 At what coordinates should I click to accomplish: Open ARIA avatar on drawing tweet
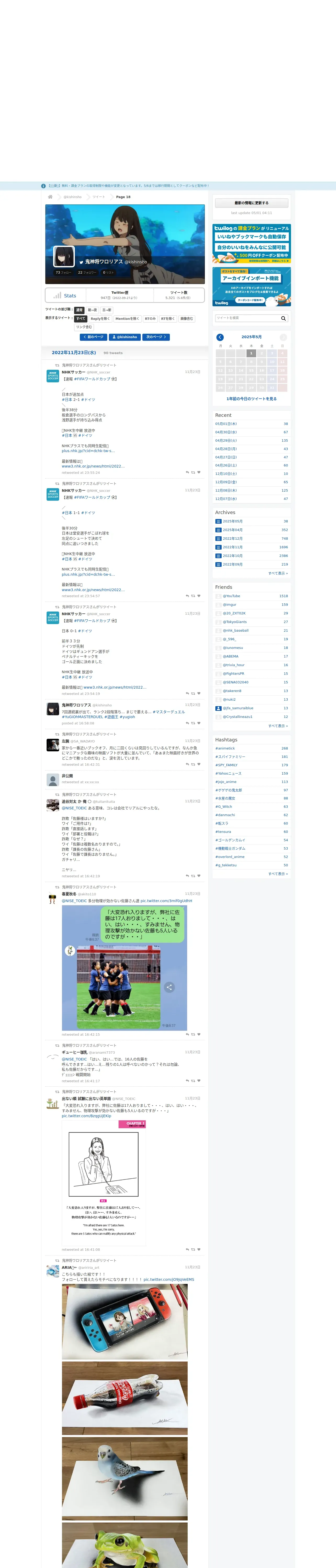click(53, 1270)
